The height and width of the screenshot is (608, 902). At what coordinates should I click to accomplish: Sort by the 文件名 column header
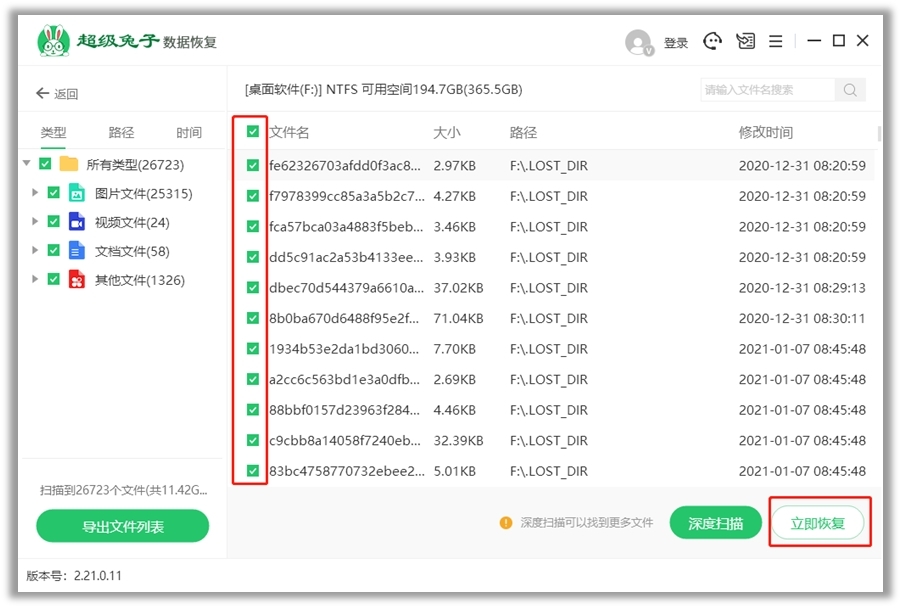coord(289,133)
